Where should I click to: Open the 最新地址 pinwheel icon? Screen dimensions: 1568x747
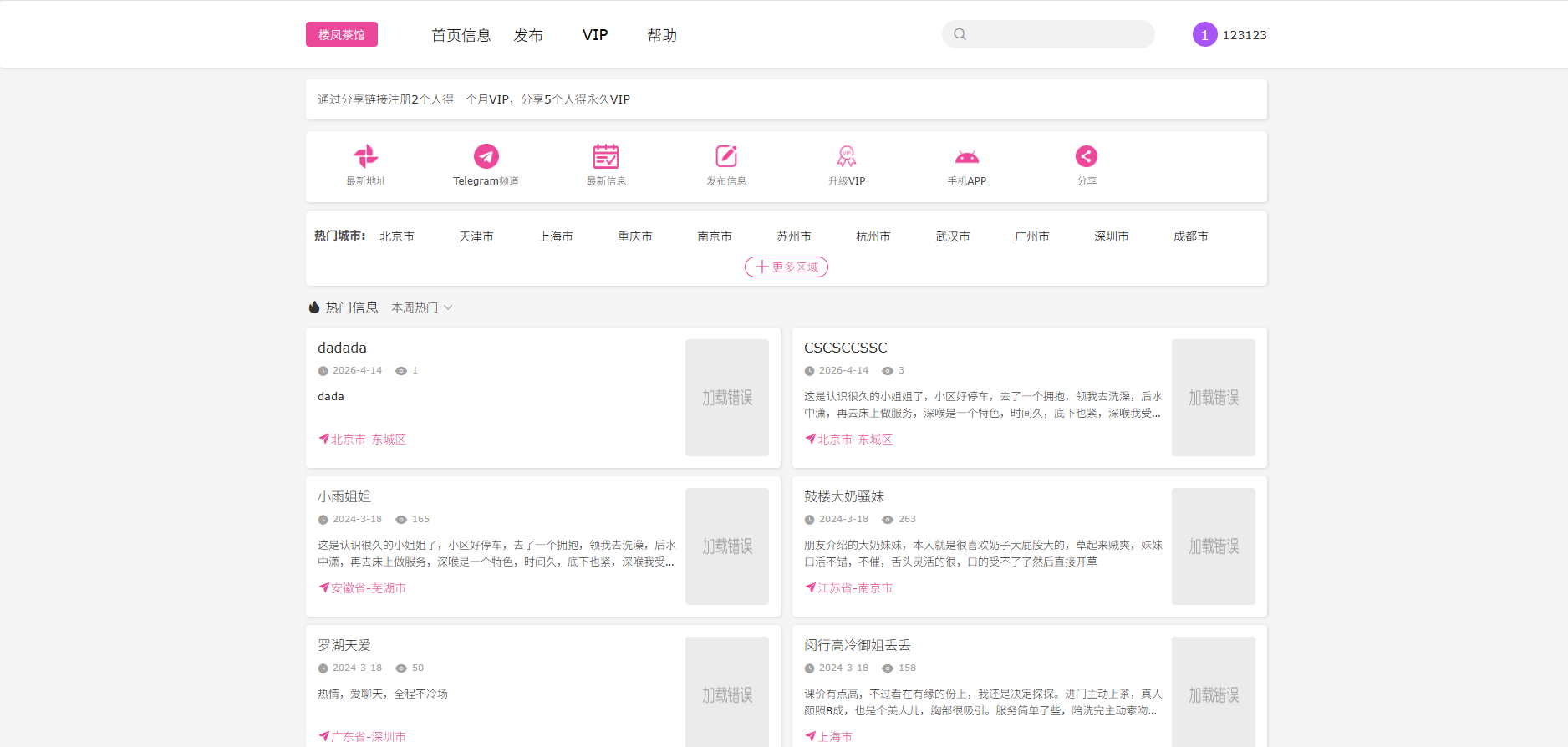pos(366,156)
